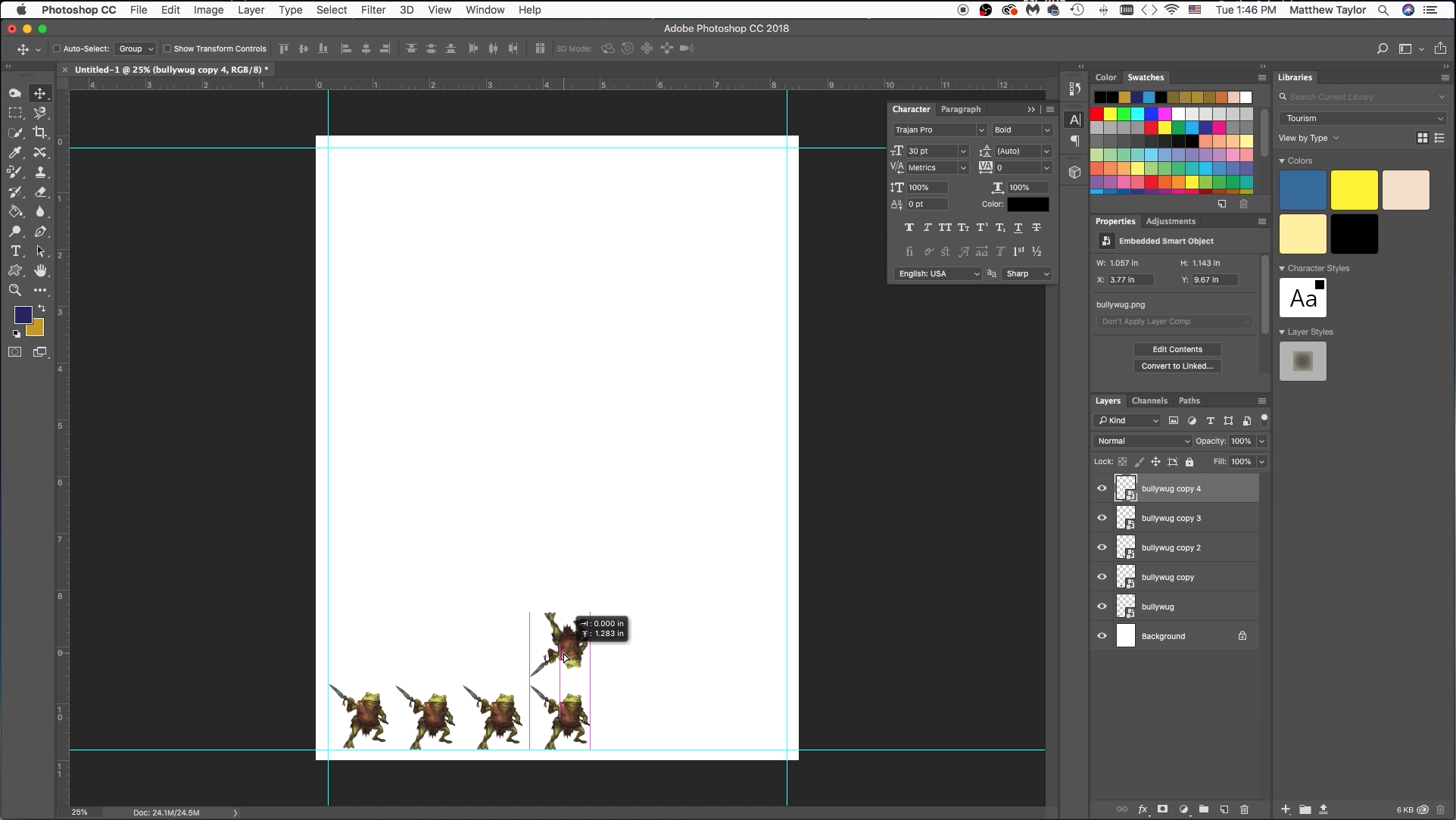Image resolution: width=1456 pixels, height=820 pixels.
Task: Collapse the Character Styles section
Action: (1282, 268)
